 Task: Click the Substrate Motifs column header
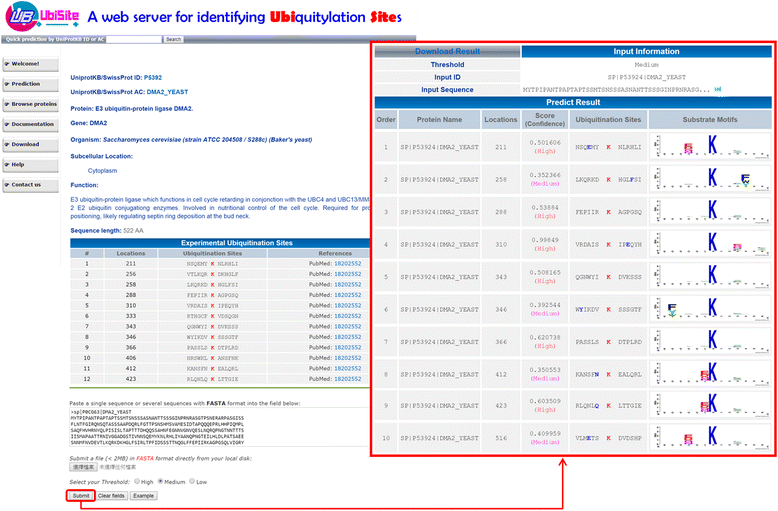pyautogui.click(x=710, y=120)
